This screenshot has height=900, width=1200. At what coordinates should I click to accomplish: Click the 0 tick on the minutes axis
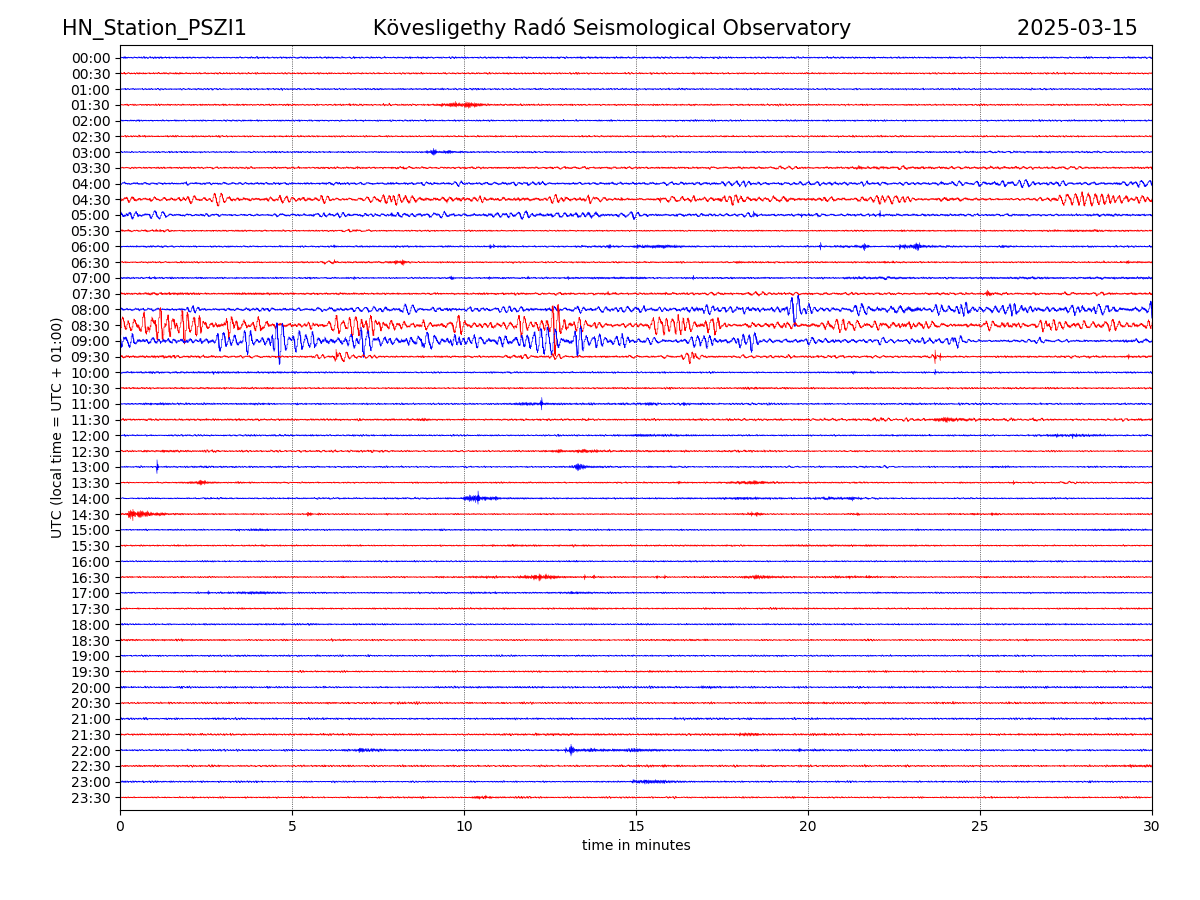coord(120,827)
